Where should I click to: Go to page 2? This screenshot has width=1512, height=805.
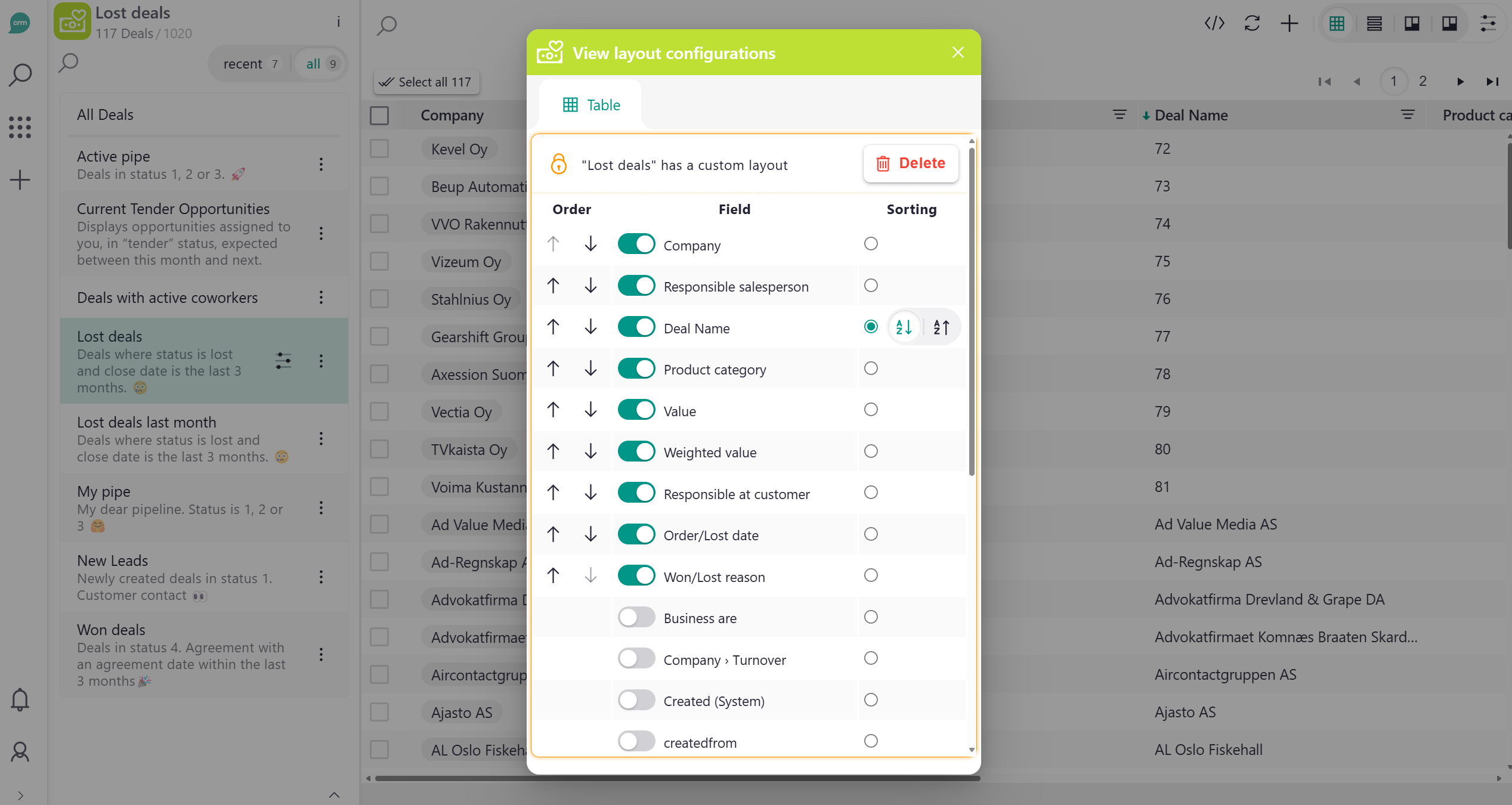pyautogui.click(x=1423, y=81)
